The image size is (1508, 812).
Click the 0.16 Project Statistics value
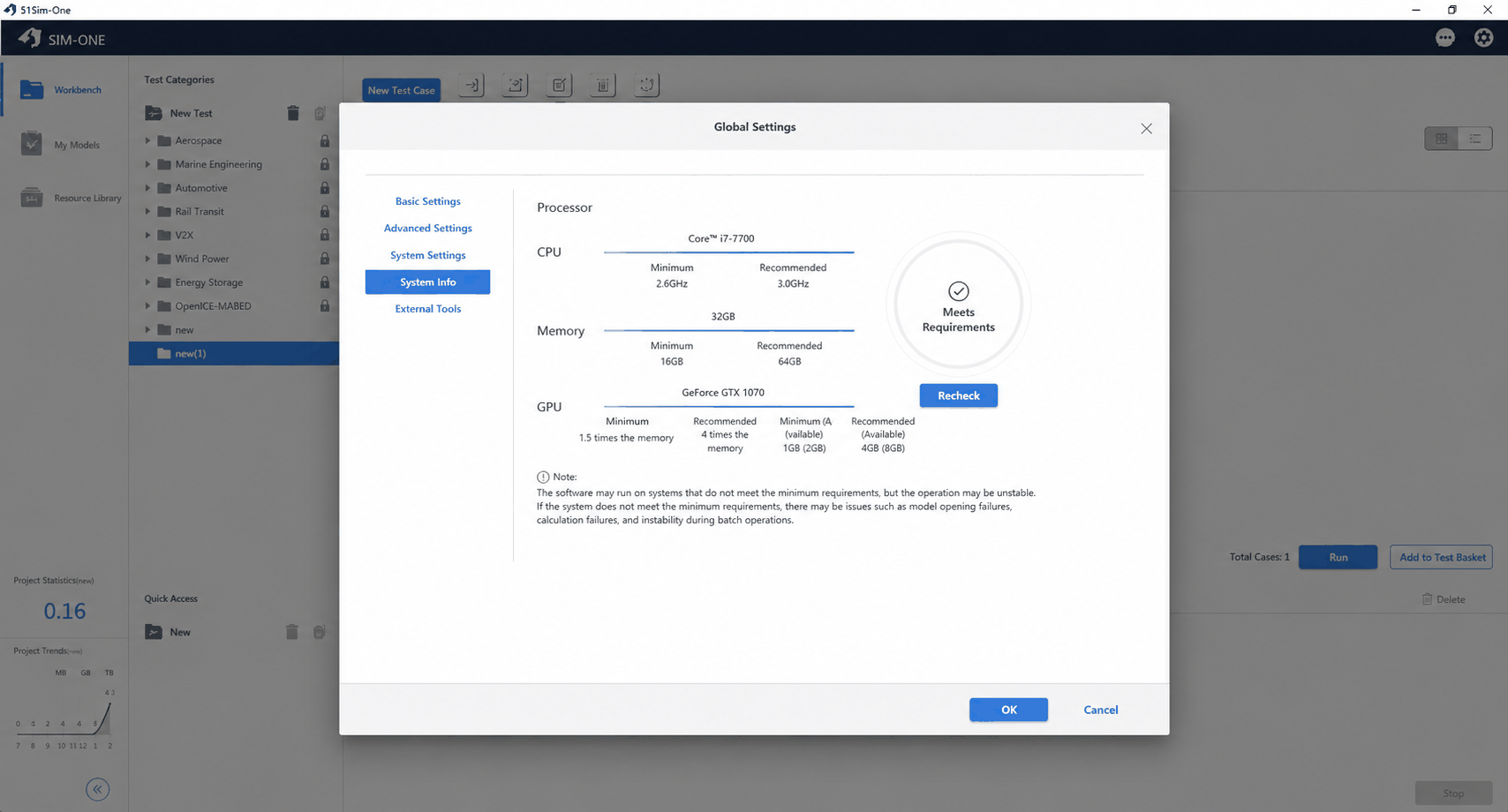(64, 611)
